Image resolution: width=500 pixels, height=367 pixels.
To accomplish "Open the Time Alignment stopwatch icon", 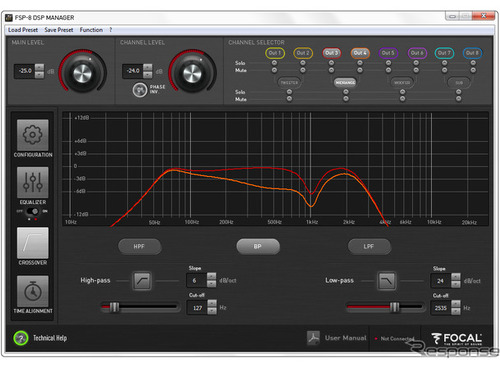I will click(x=33, y=291).
